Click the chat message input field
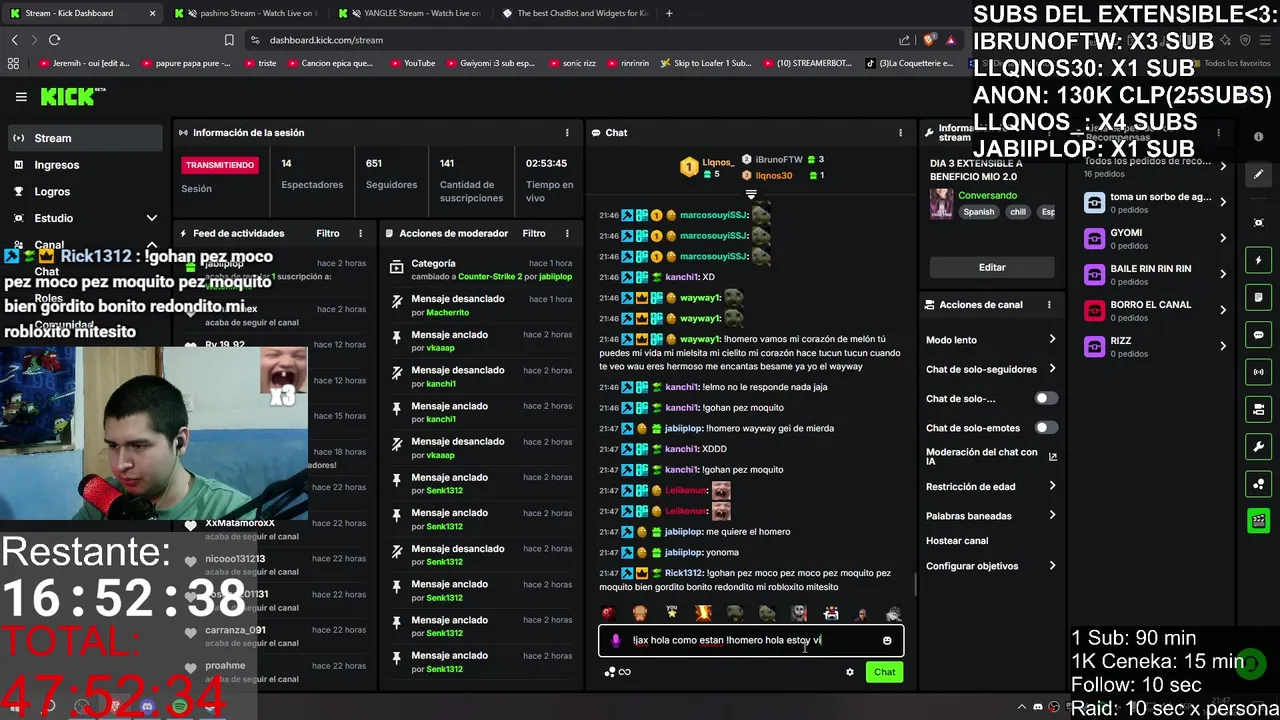 pos(750,641)
